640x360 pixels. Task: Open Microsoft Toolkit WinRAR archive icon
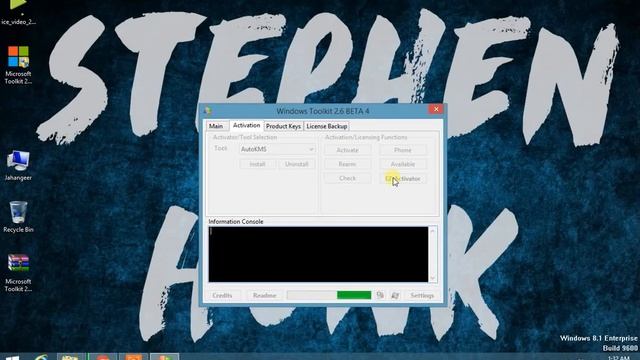[18, 273]
